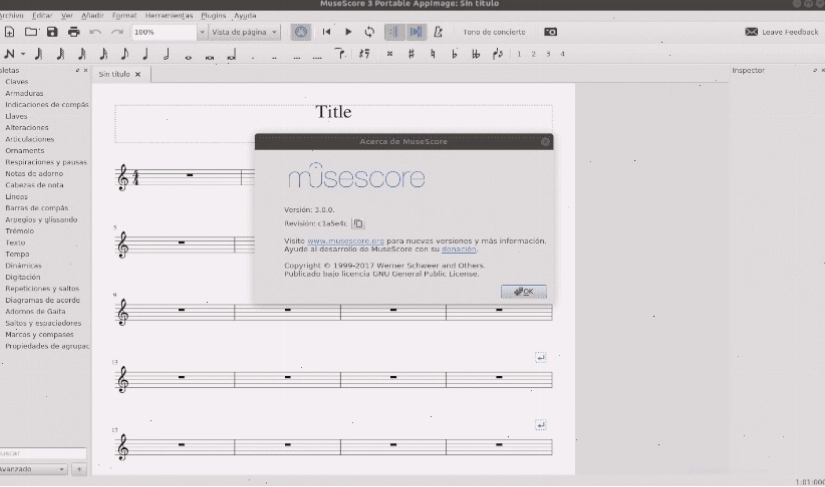Expand the Repeticiones y saltos palette
825x487 pixels.
42,288
